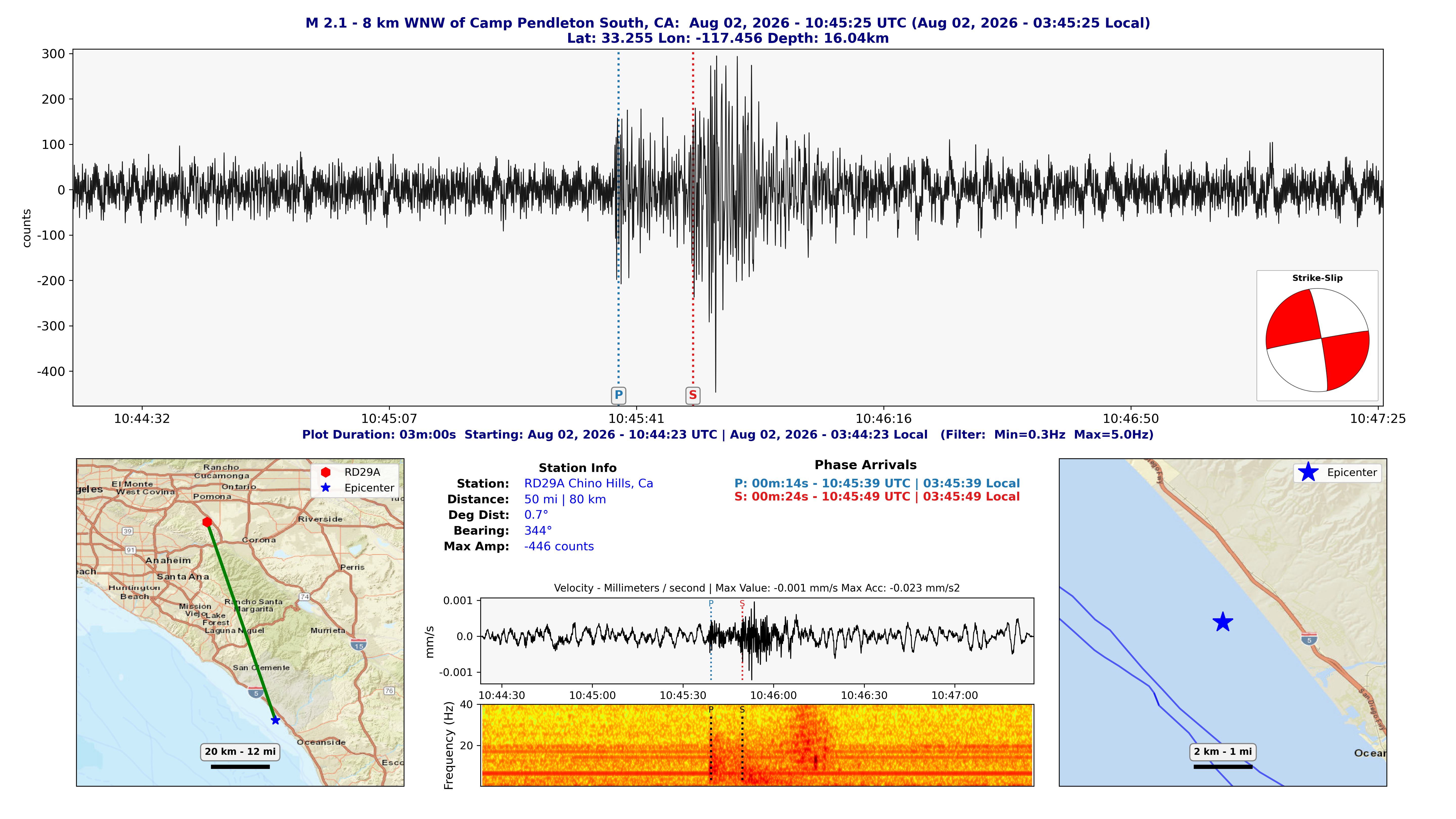Screen dimensions: 1456x819
Task: Click the '2 km - 1 mi' scale label
Action: [x=1223, y=752]
